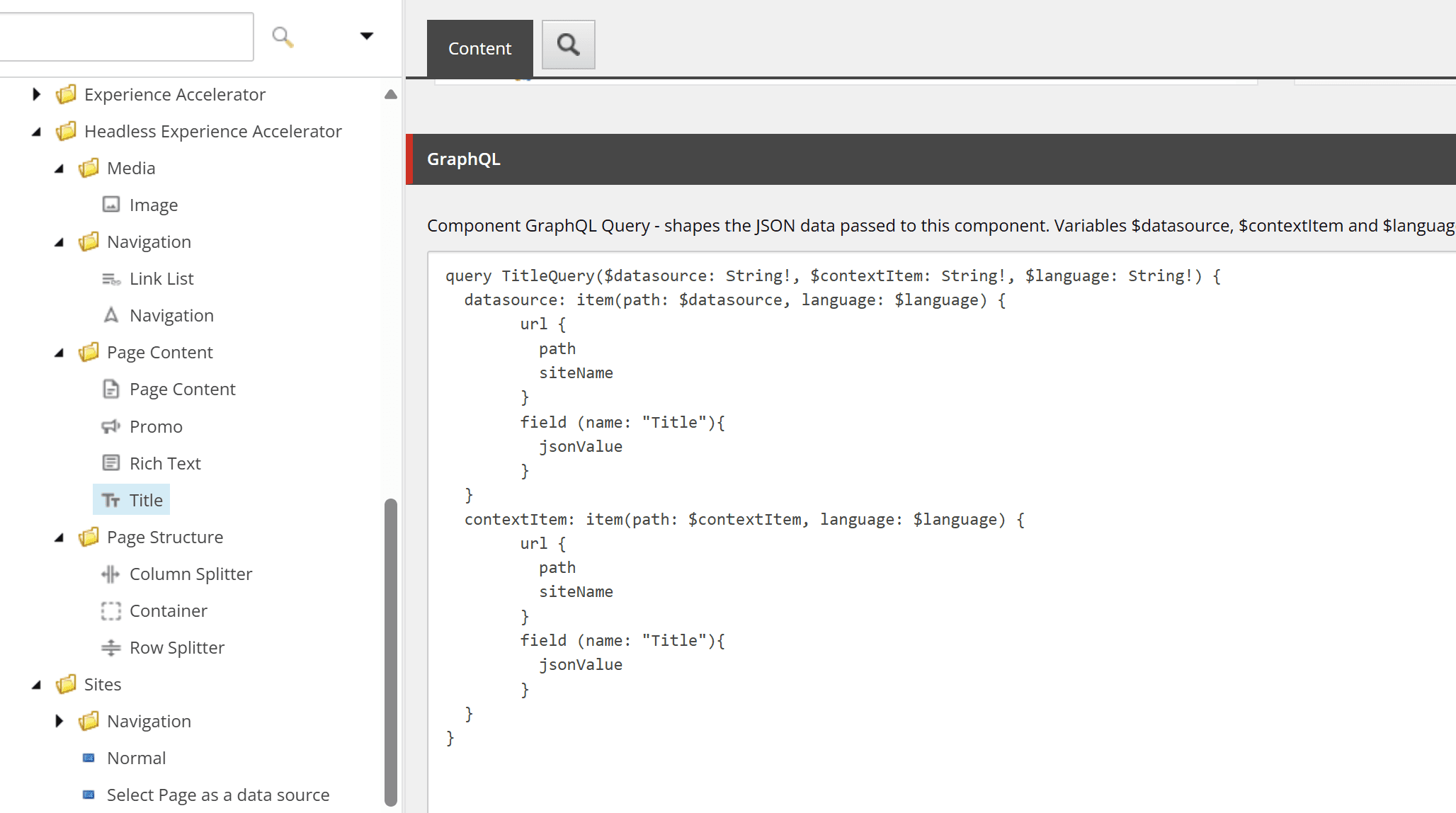Screen dimensions: 1456x813
Task: Select the Navigation rendering below Link List
Action: 171,315
